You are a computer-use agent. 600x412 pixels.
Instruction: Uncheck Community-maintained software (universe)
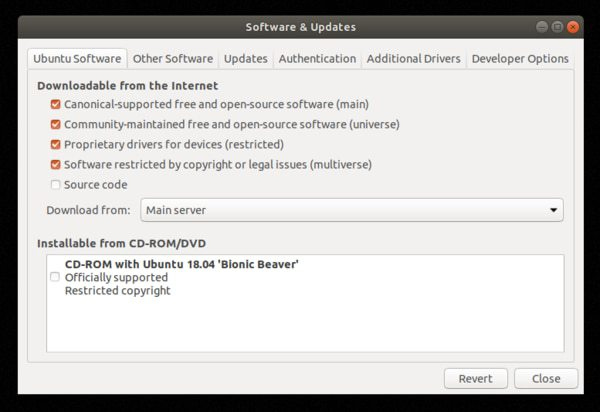pos(56,124)
